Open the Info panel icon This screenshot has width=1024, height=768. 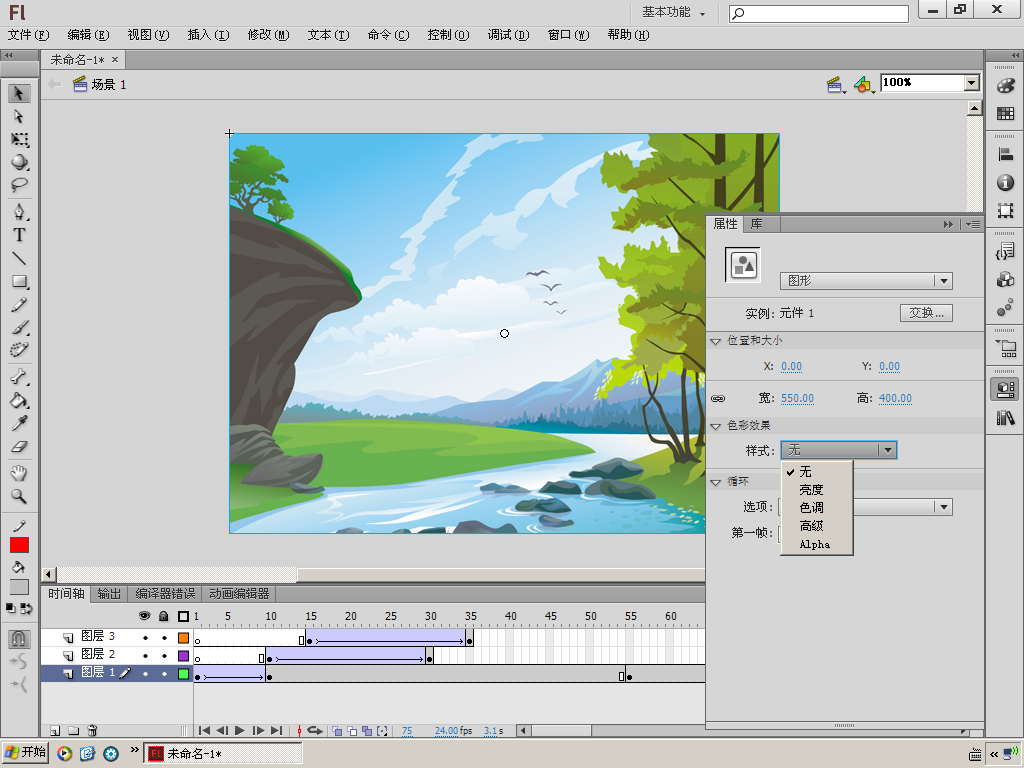pyautogui.click(x=1006, y=182)
